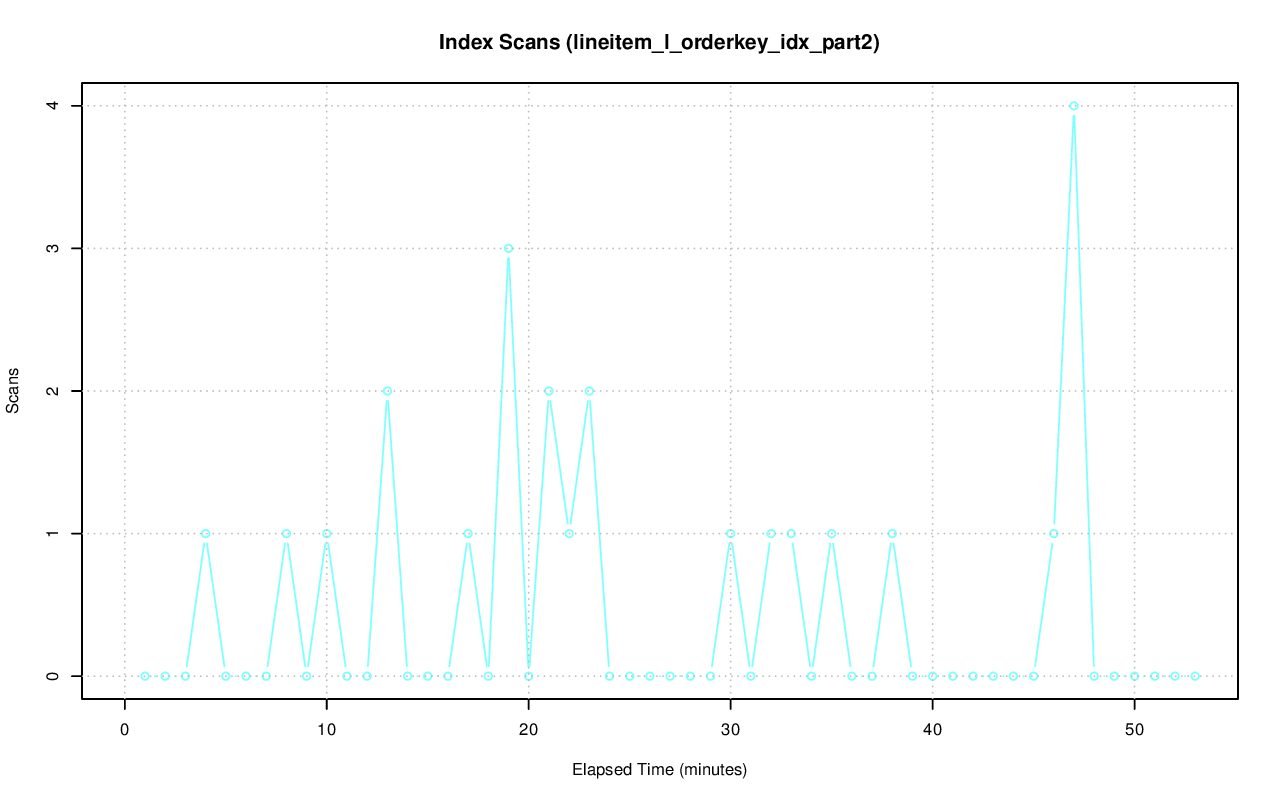Select the last data point at minute 53
This screenshot has width=1280, height=801.
[x=1195, y=676]
